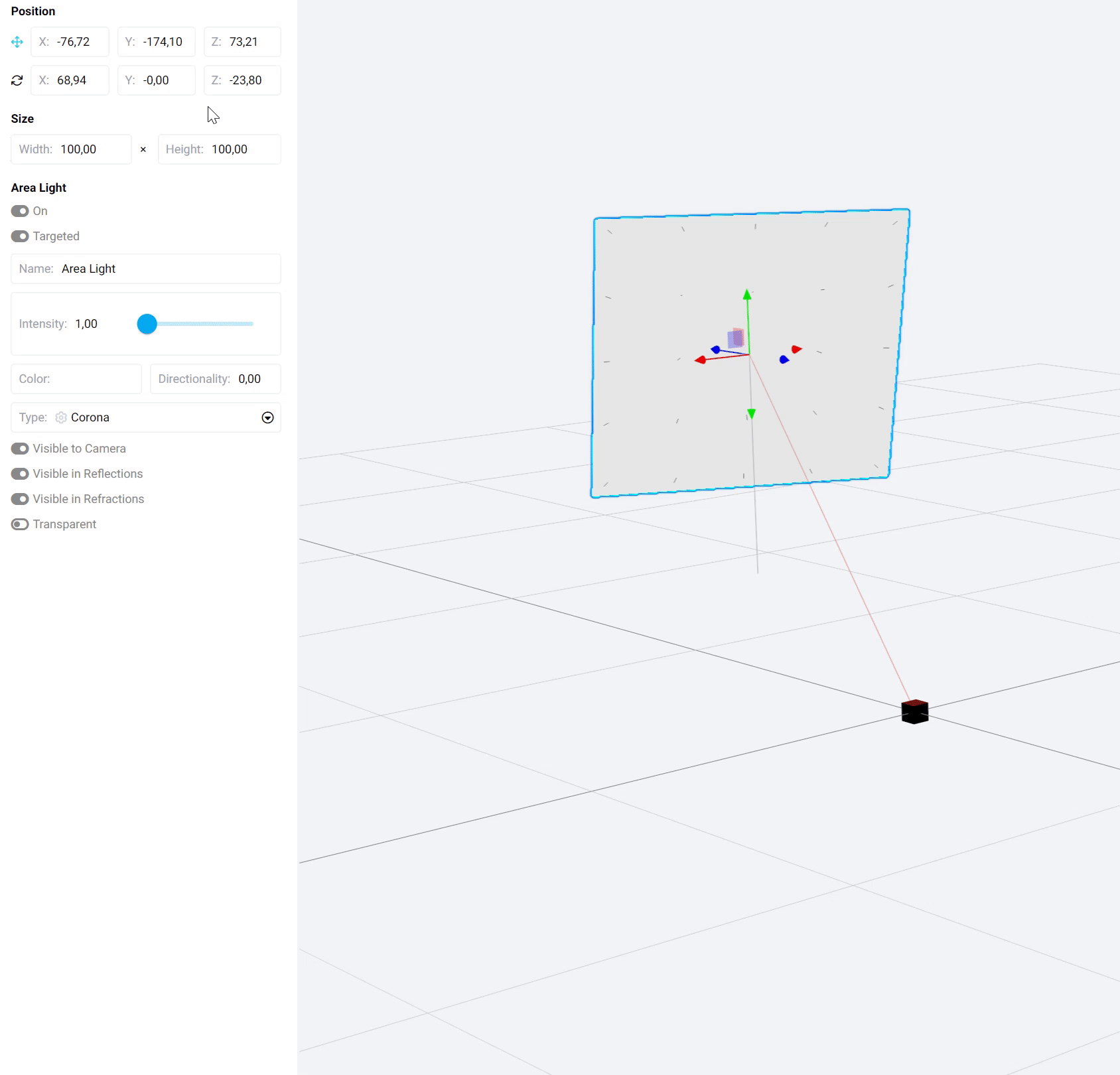
Task: Click the red left-pointing gizmo arrow
Action: (x=700, y=360)
